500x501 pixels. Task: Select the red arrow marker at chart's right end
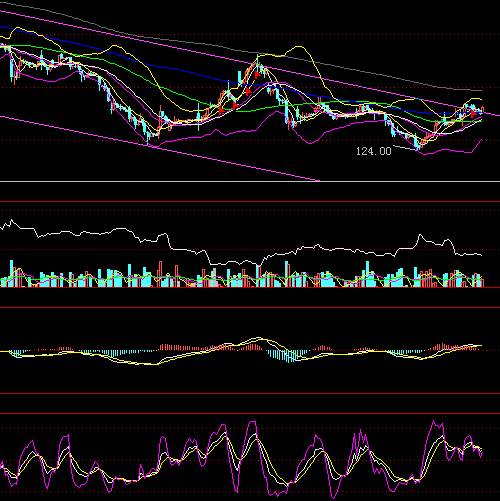pos(474,114)
